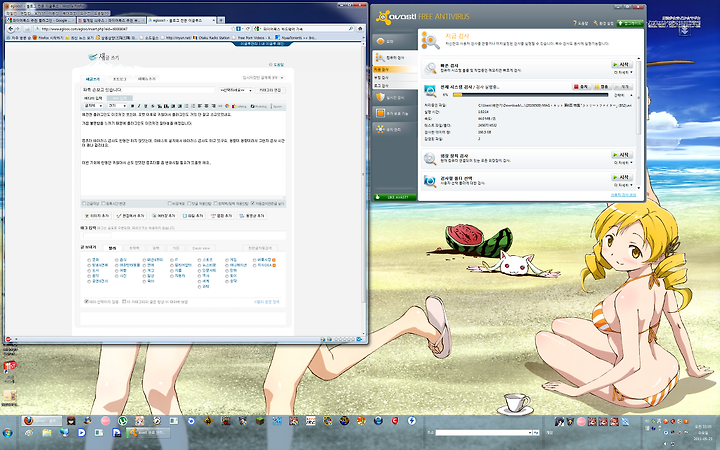Apply bold in the blog editor toolbar
The width and height of the screenshot is (720, 450).
click(133, 106)
